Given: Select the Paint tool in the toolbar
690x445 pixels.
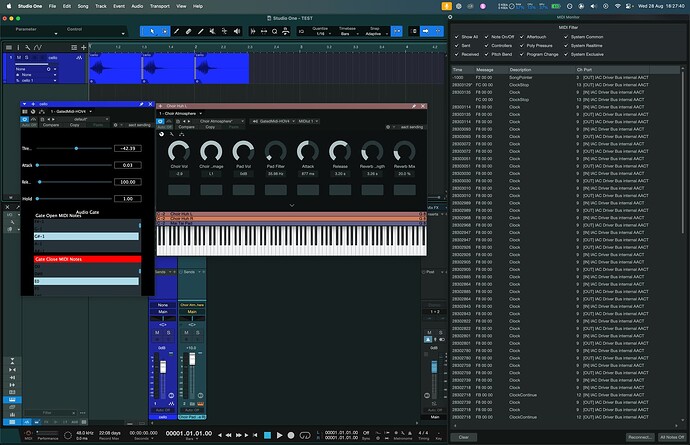Looking at the screenshot, I should click(201, 31).
